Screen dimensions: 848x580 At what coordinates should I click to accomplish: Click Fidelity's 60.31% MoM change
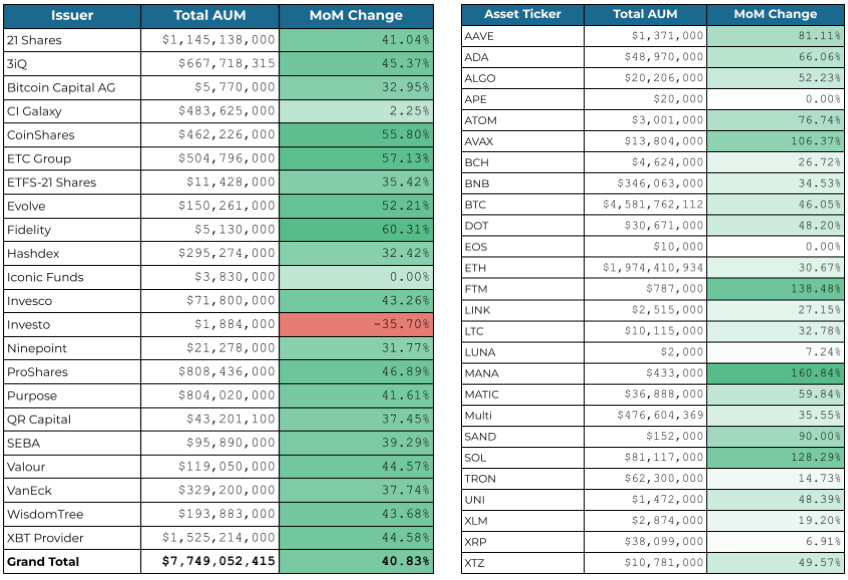[356, 230]
